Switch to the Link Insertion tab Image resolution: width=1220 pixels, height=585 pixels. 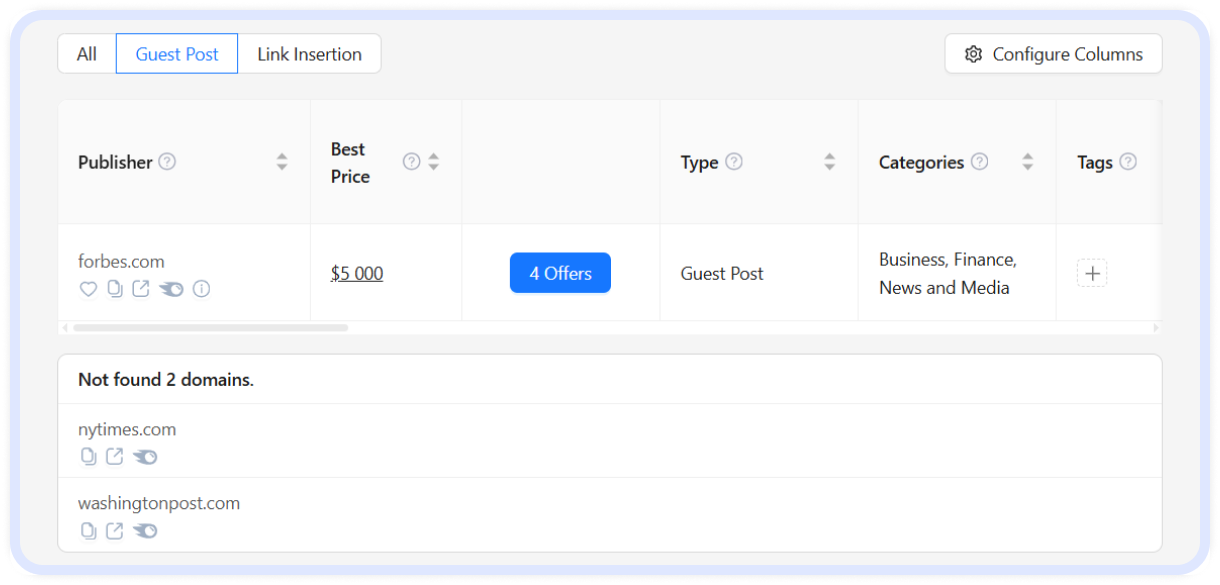pos(309,53)
